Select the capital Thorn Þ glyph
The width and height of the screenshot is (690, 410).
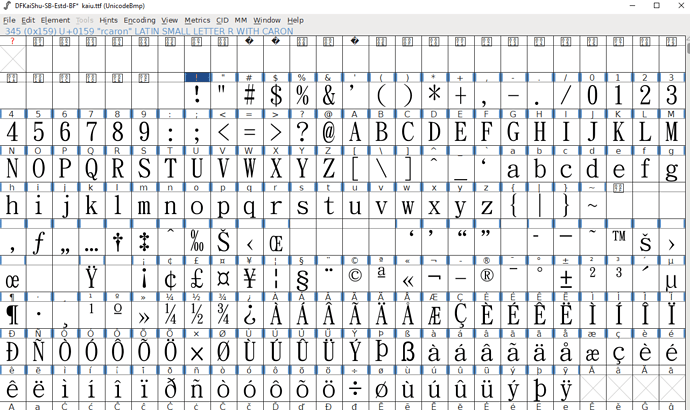(382, 352)
